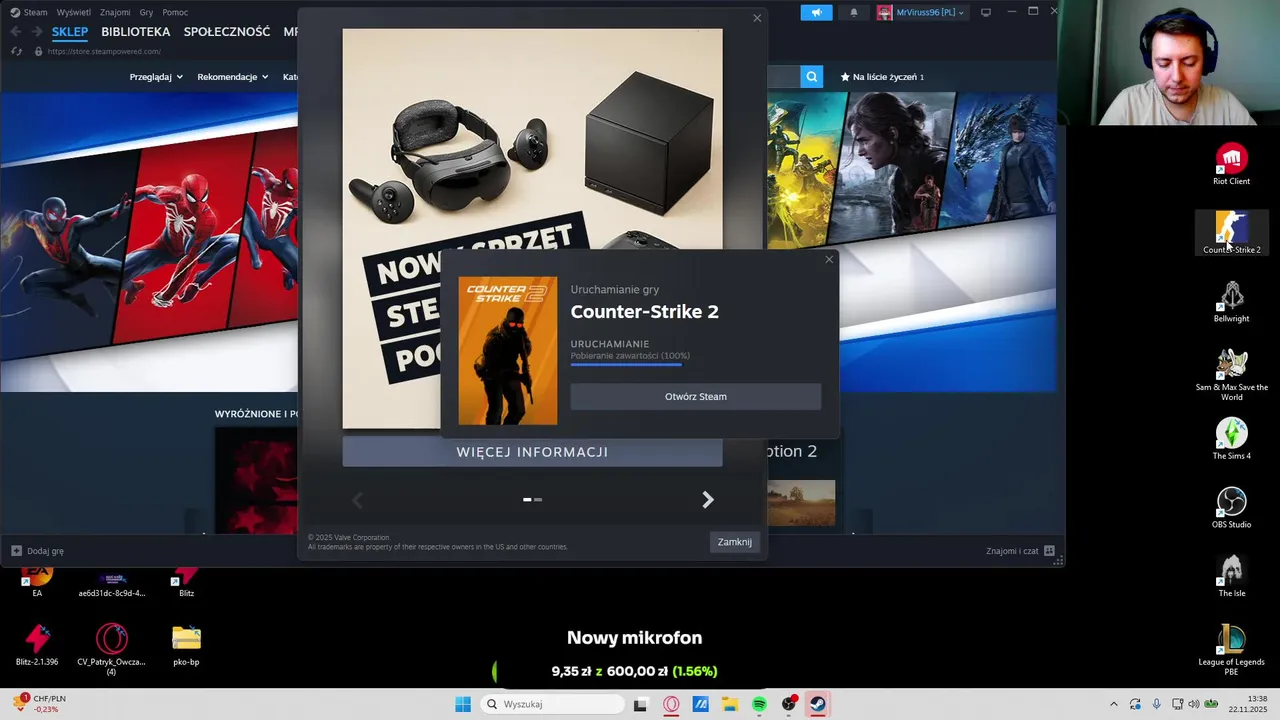This screenshot has height=720, width=1280.
Task: Open Znajomi i czat panel
Action: tap(1020, 551)
